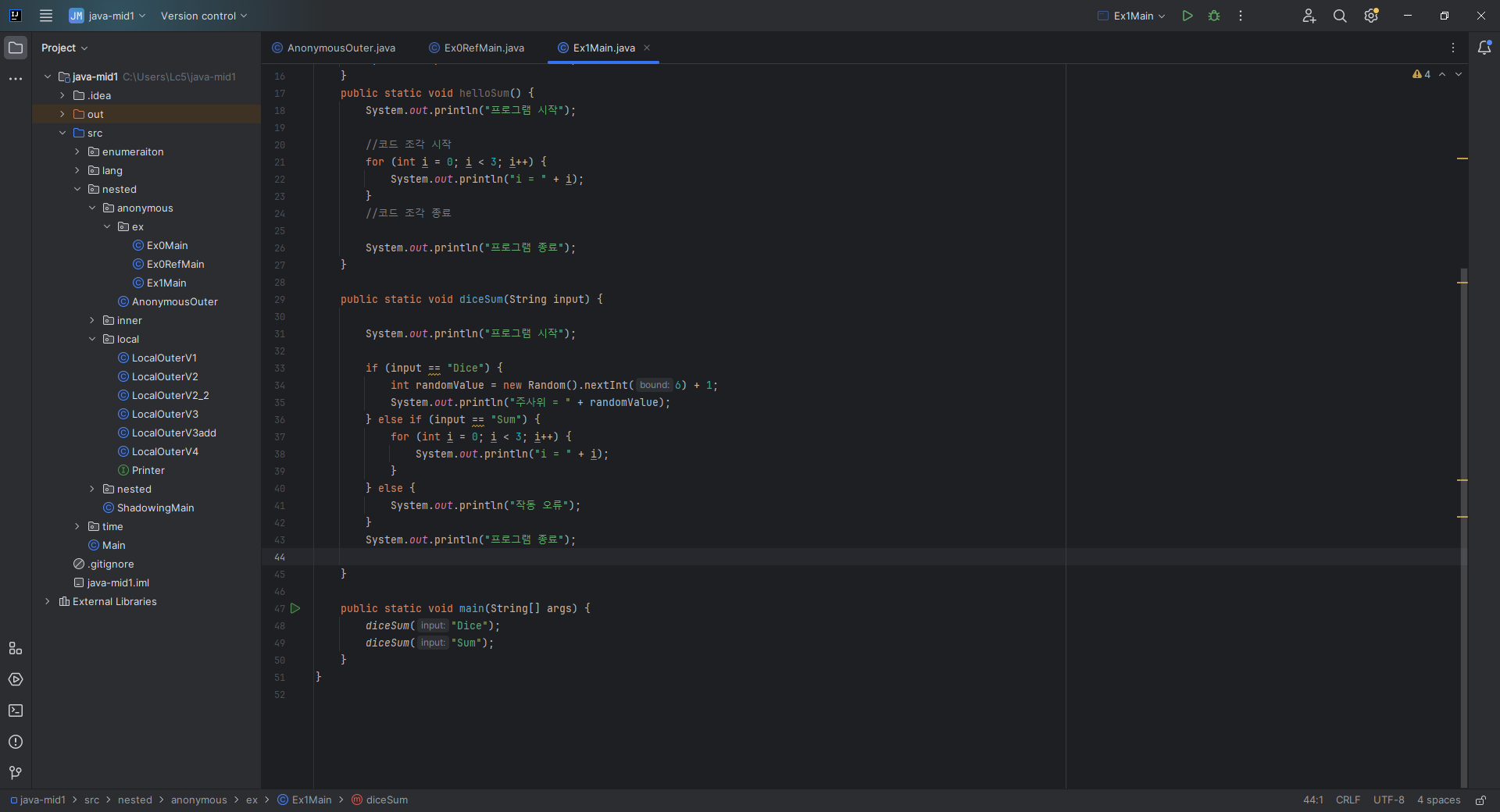The height and width of the screenshot is (812, 1500).
Task: Close the Ex1Main.java tab
Action: tap(647, 48)
